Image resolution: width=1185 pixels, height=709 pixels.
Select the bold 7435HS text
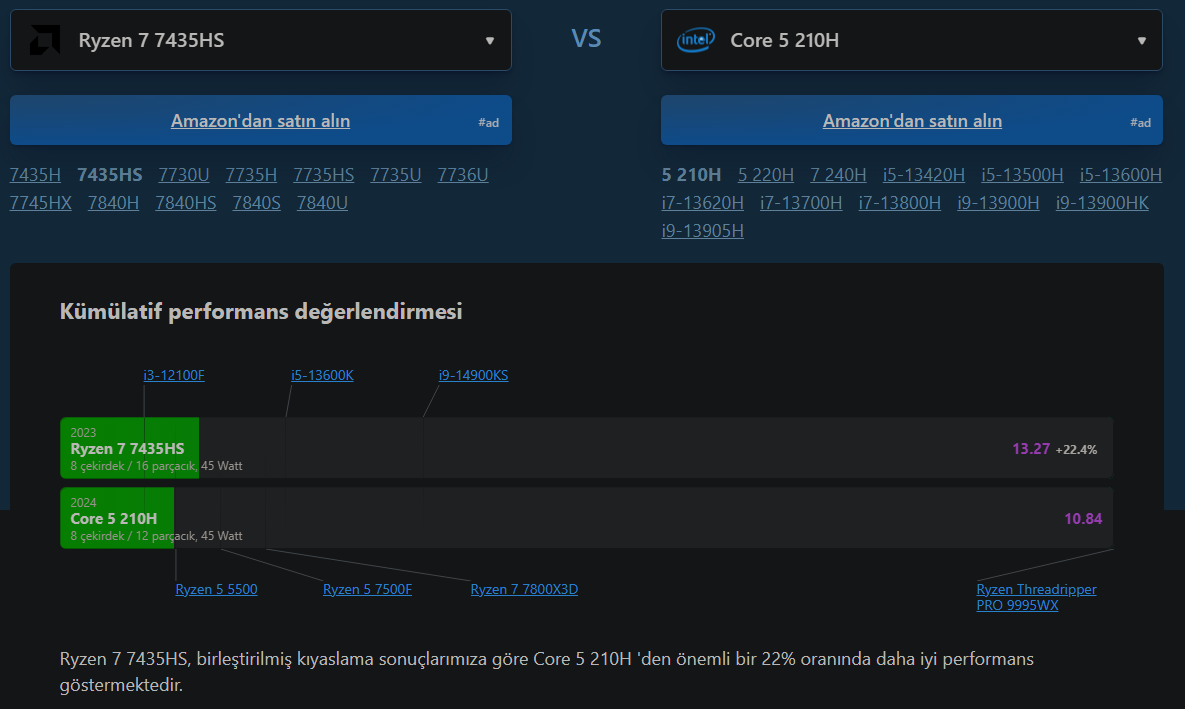pos(110,175)
